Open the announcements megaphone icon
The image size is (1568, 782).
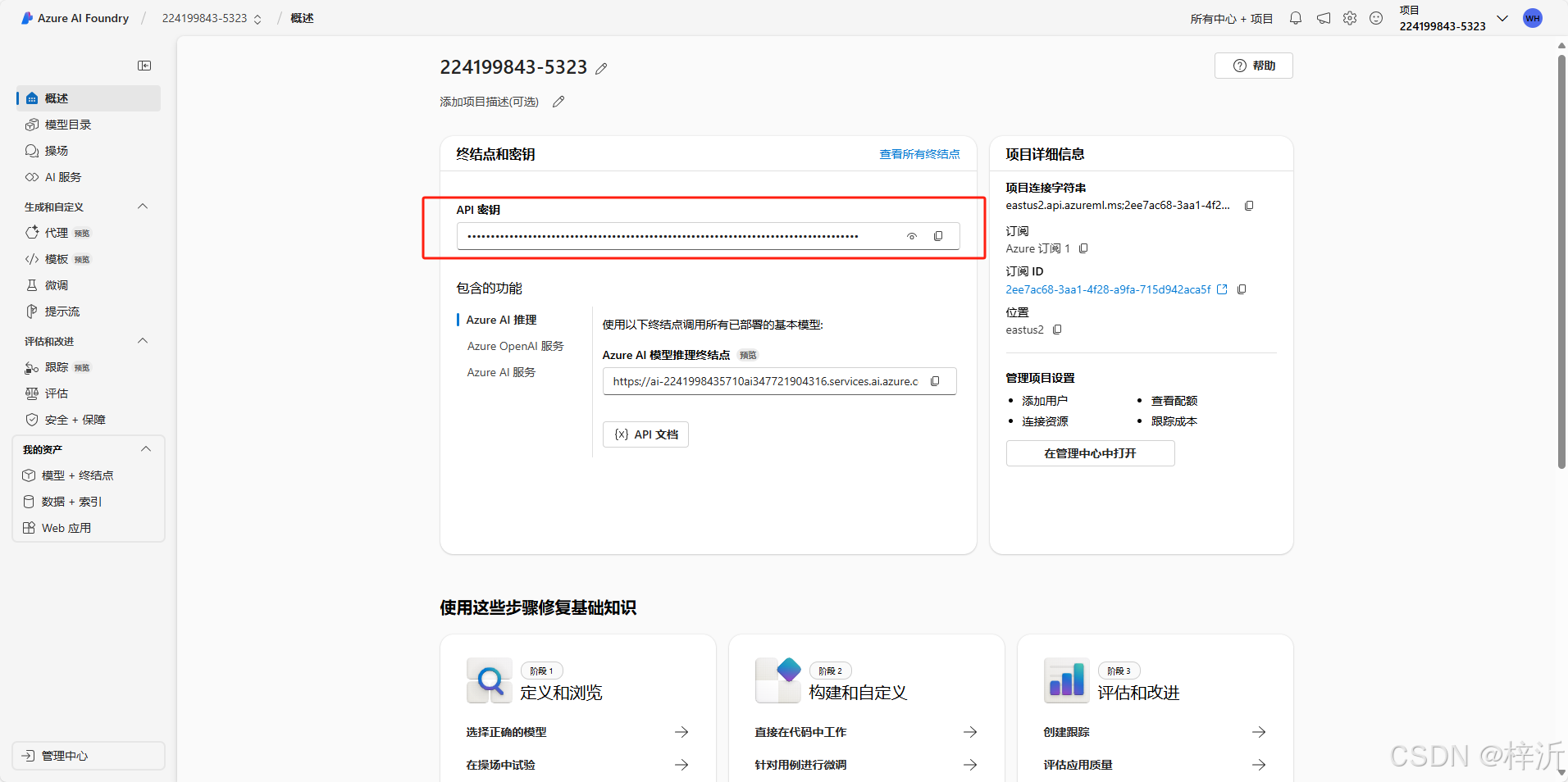click(1324, 18)
